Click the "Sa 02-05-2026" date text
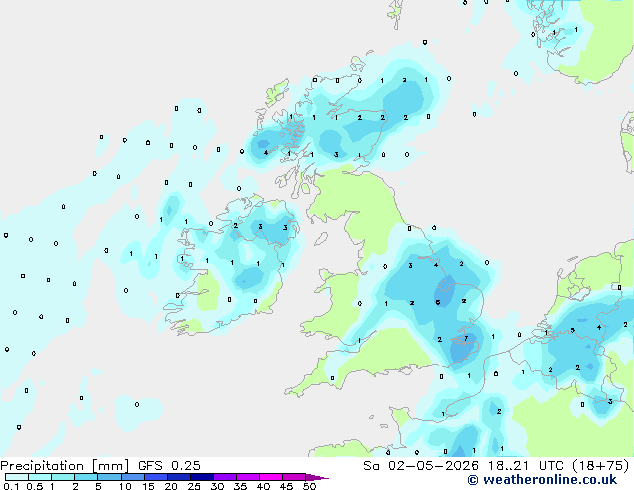This screenshot has height=490, width=634. 421,466
